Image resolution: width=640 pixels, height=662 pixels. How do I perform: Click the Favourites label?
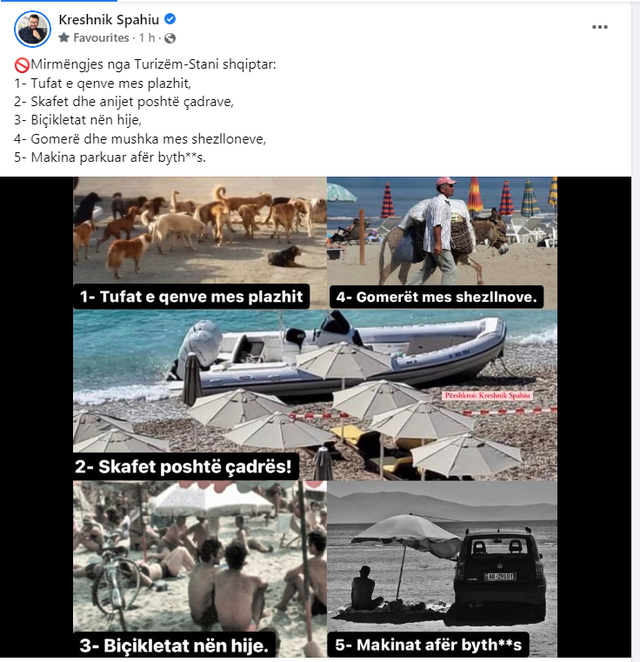(101, 38)
